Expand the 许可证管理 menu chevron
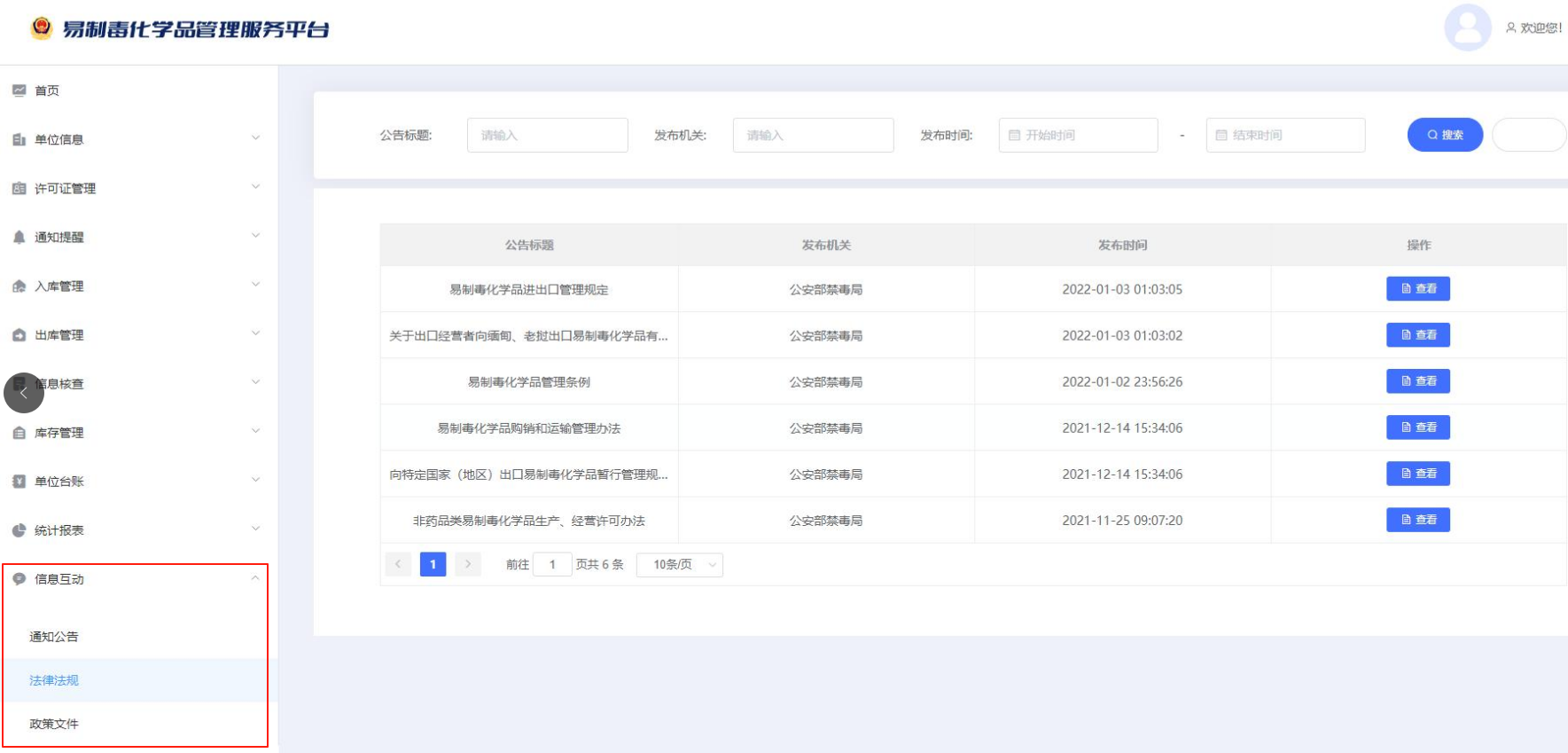Screen dimensions: 1568x753 click(x=255, y=187)
